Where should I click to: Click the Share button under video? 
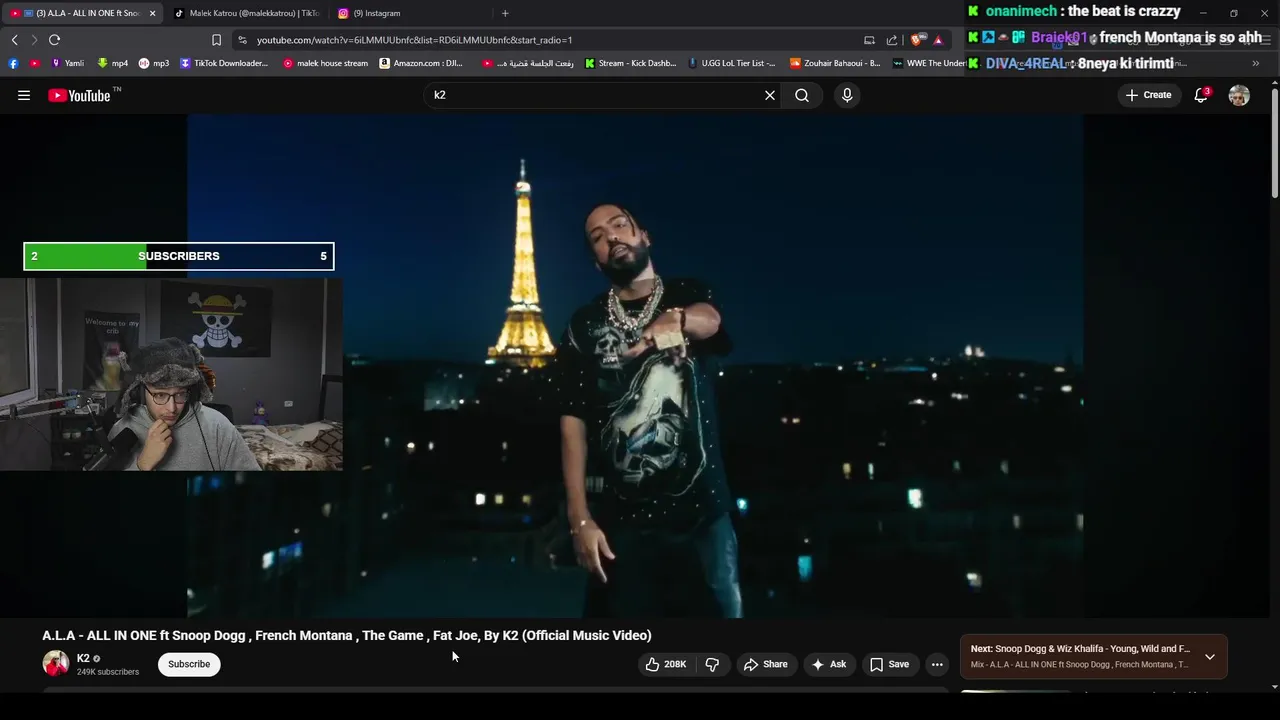tap(765, 664)
